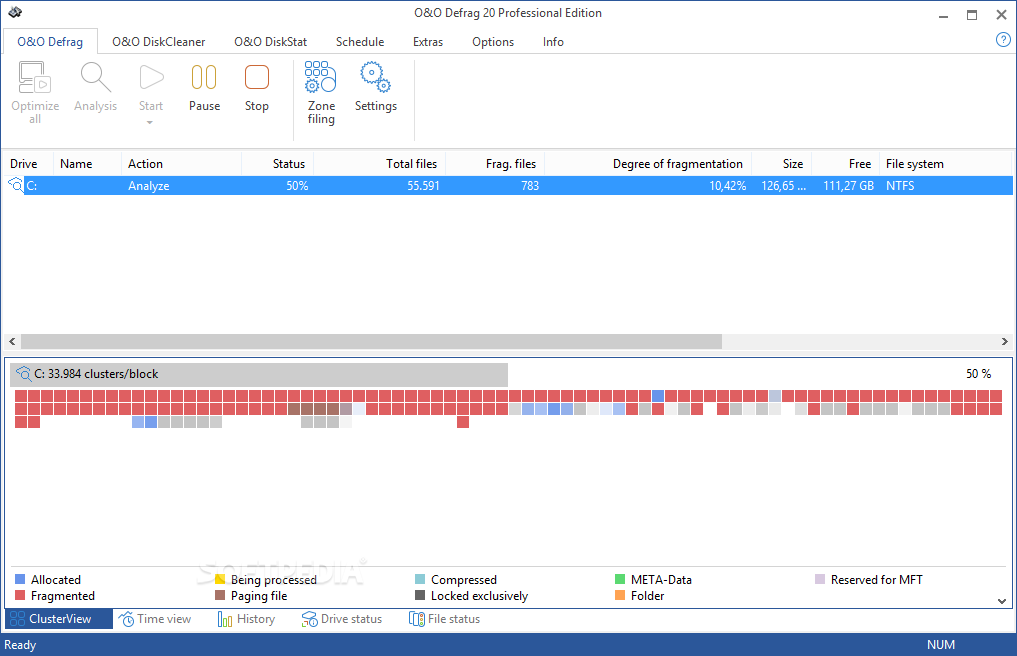Open the Info tab

(553, 42)
